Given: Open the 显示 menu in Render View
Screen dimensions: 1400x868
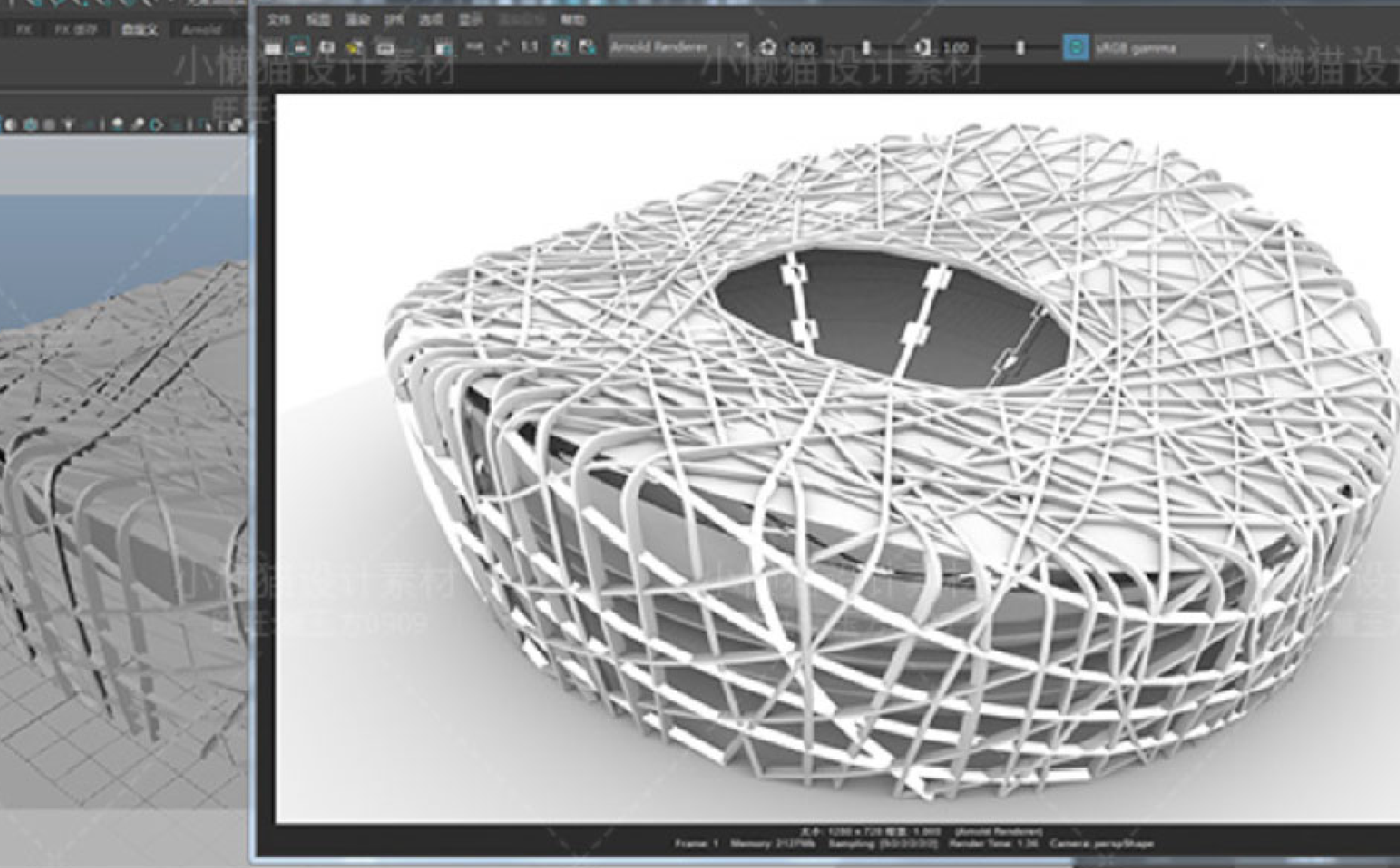Looking at the screenshot, I should tap(470, 20).
